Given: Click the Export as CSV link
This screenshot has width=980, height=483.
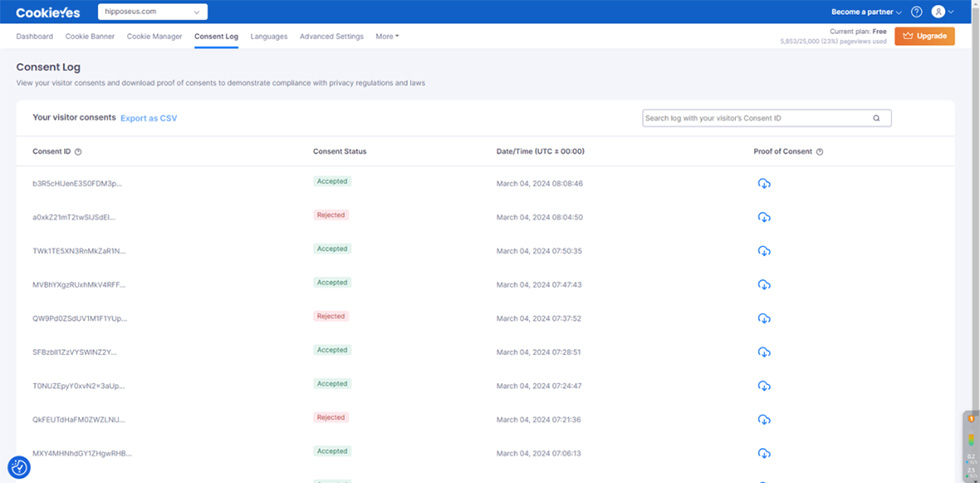Looking at the screenshot, I should pyautogui.click(x=148, y=118).
